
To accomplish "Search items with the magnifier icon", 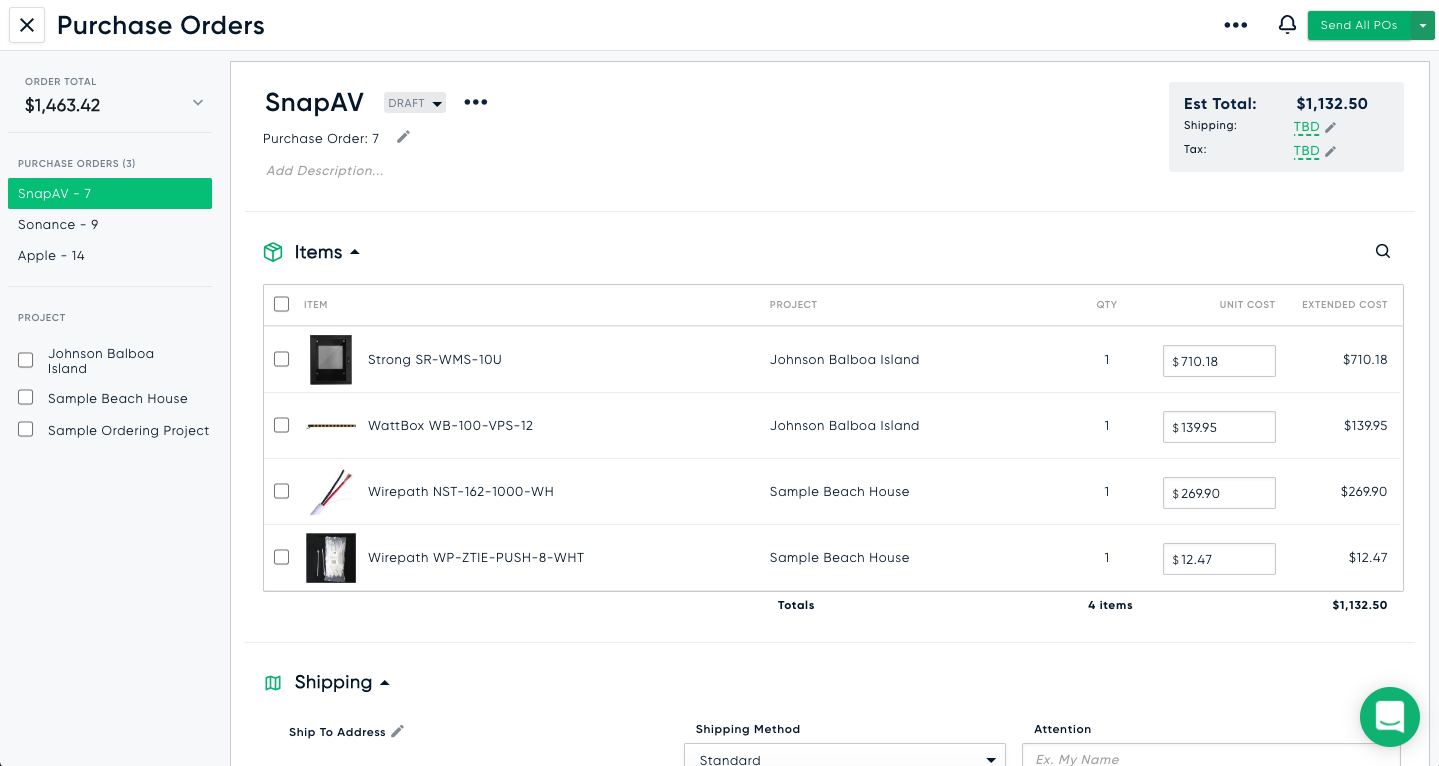I will tap(1383, 251).
